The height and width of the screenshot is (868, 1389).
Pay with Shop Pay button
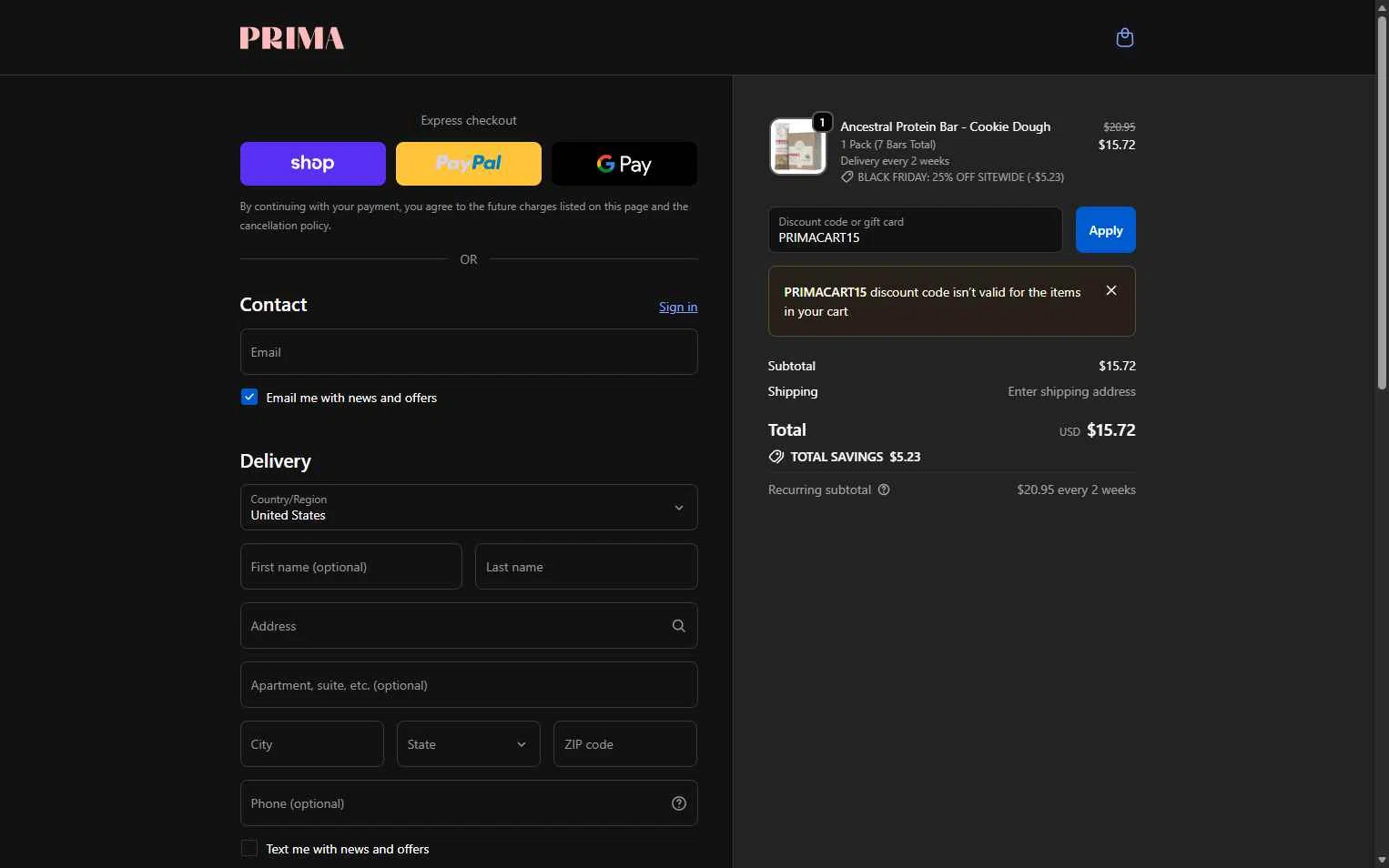coord(313,164)
